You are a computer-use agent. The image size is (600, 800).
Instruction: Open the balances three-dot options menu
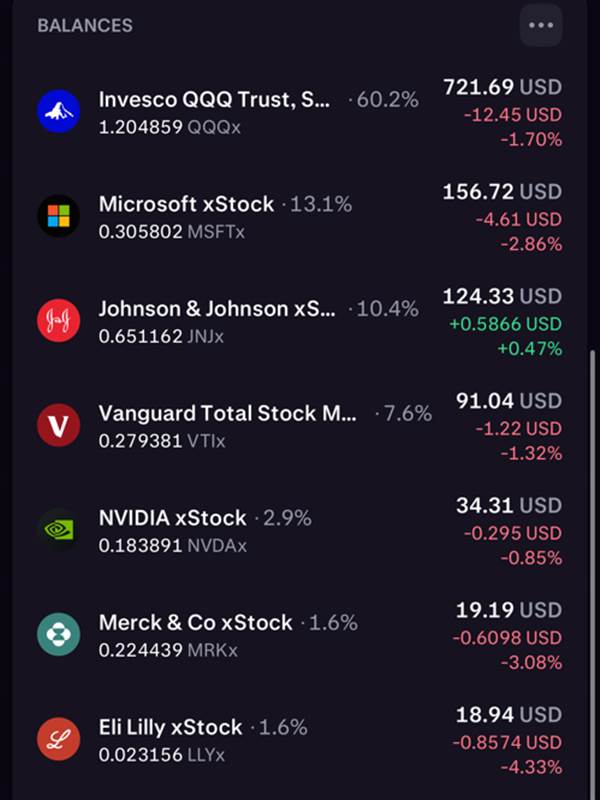point(541,25)
